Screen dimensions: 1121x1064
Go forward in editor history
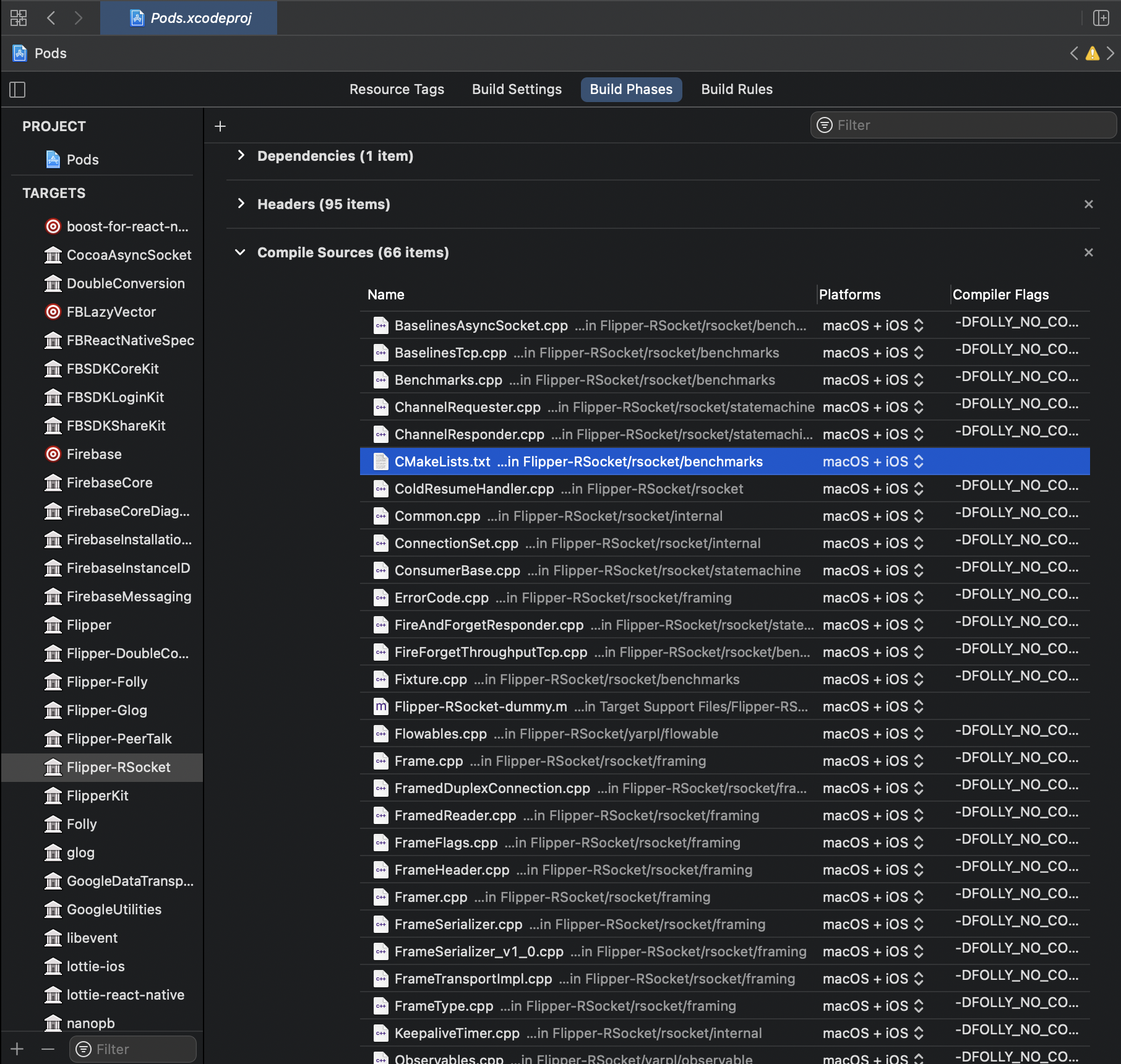point(78,18)
